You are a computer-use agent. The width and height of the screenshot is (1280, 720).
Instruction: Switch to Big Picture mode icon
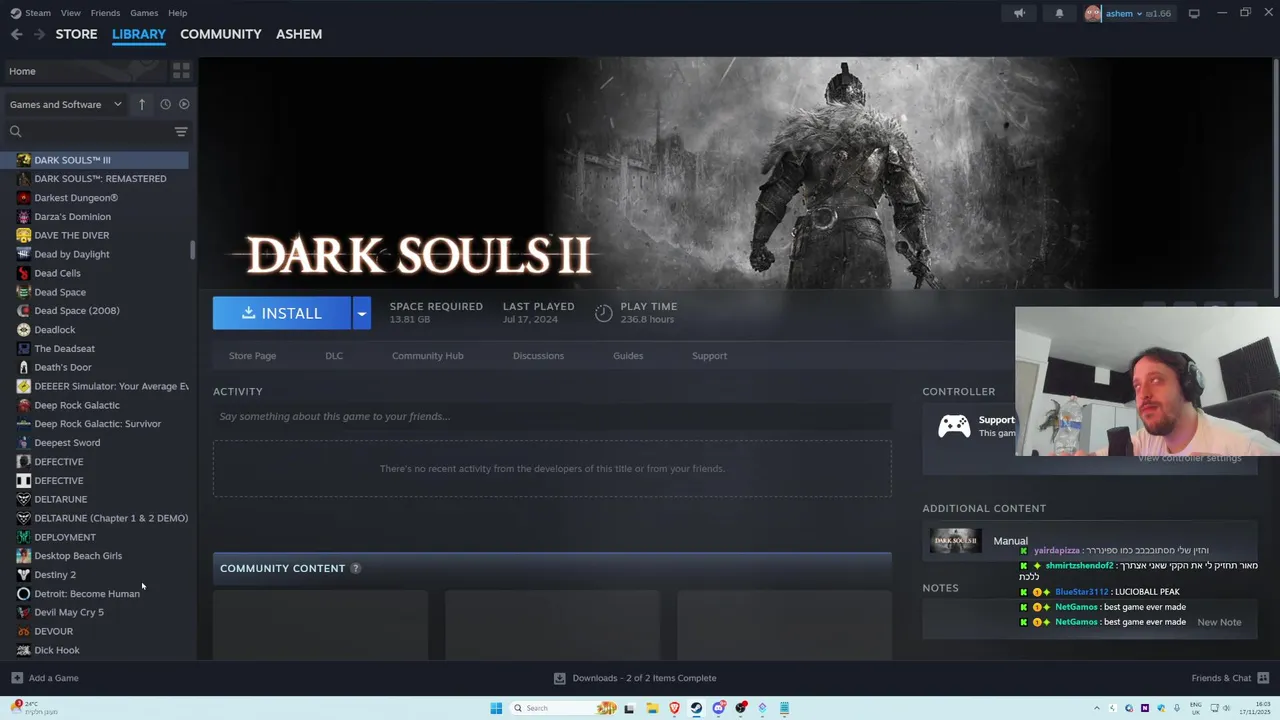click(x=1194, y=13)
